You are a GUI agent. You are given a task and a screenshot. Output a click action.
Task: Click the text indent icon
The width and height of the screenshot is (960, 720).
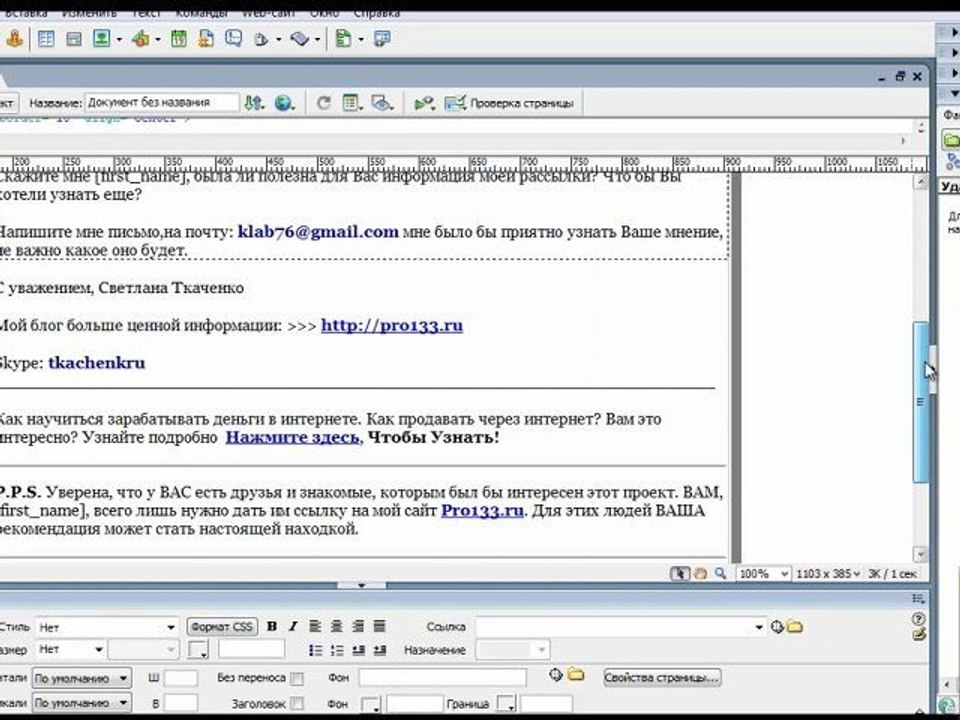pos(380,650)
